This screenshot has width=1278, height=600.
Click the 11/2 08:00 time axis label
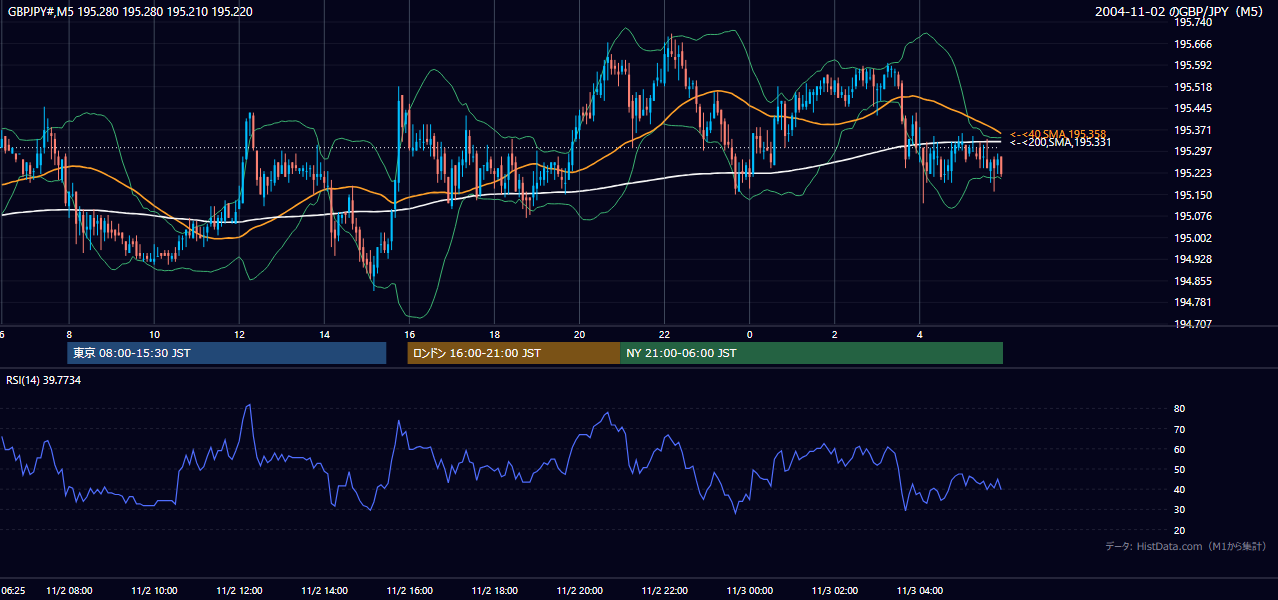69,591
